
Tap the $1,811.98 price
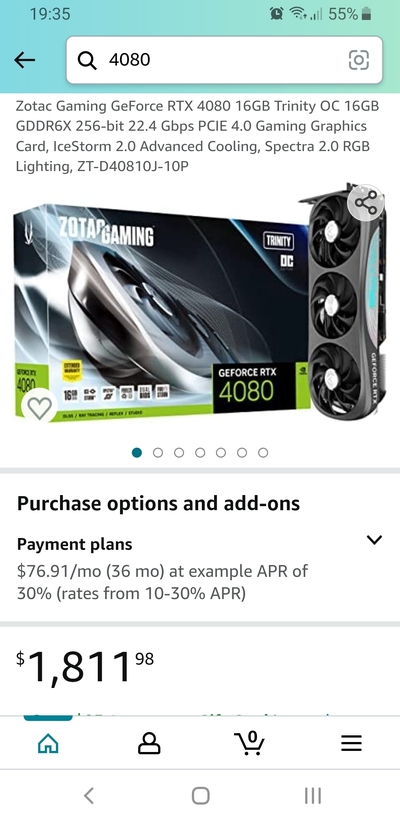tap(85, 666)
